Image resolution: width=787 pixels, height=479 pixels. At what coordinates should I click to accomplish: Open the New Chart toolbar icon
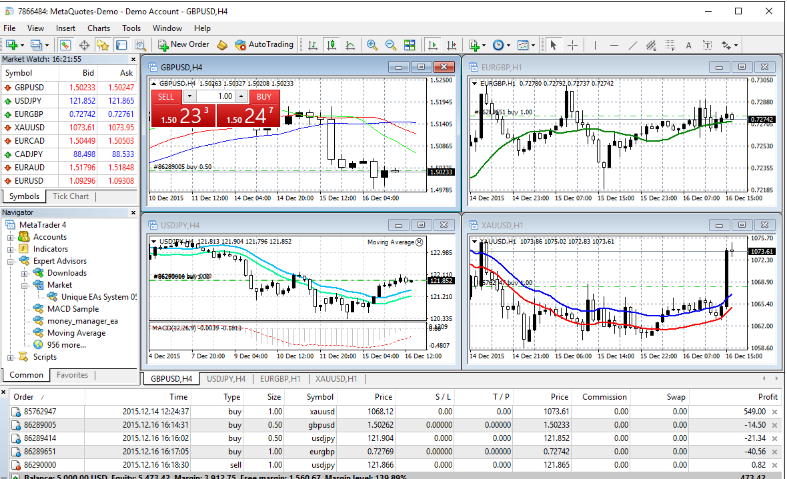12,45
